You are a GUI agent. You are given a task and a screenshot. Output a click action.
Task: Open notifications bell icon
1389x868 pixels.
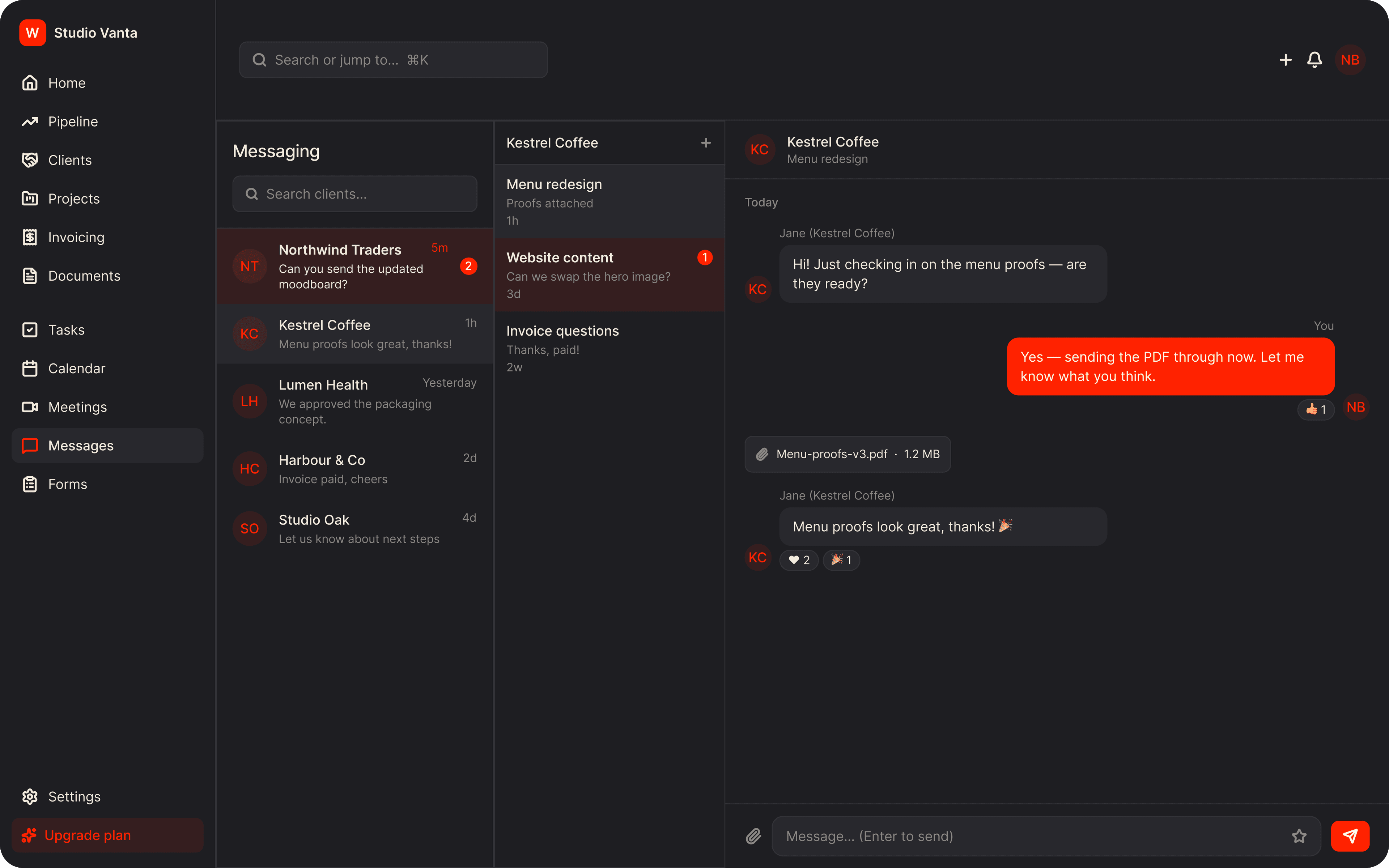[x=1314, y=60]
